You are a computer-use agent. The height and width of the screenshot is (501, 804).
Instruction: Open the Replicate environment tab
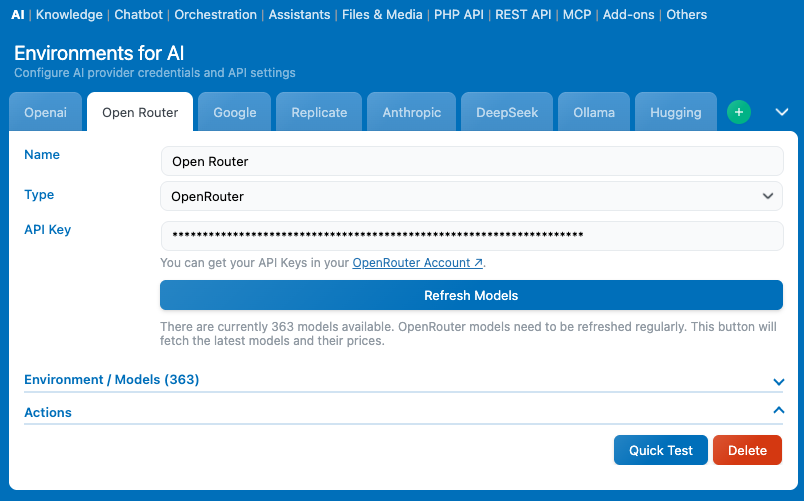tap(319, 112)
